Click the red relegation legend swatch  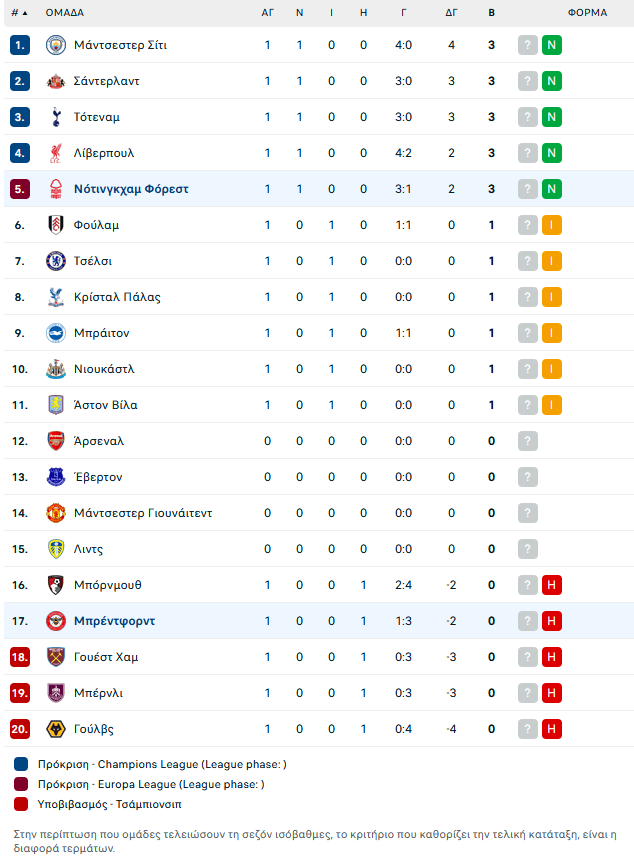[22, 803]
